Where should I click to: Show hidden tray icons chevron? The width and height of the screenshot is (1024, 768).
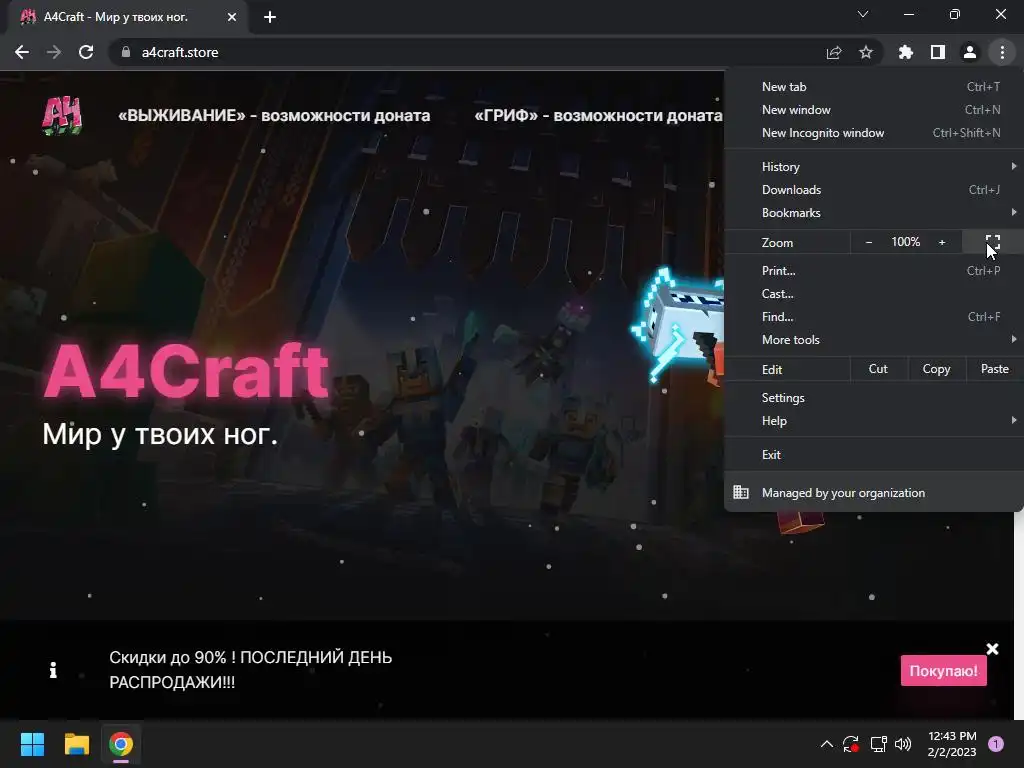[x=826, y=744]
